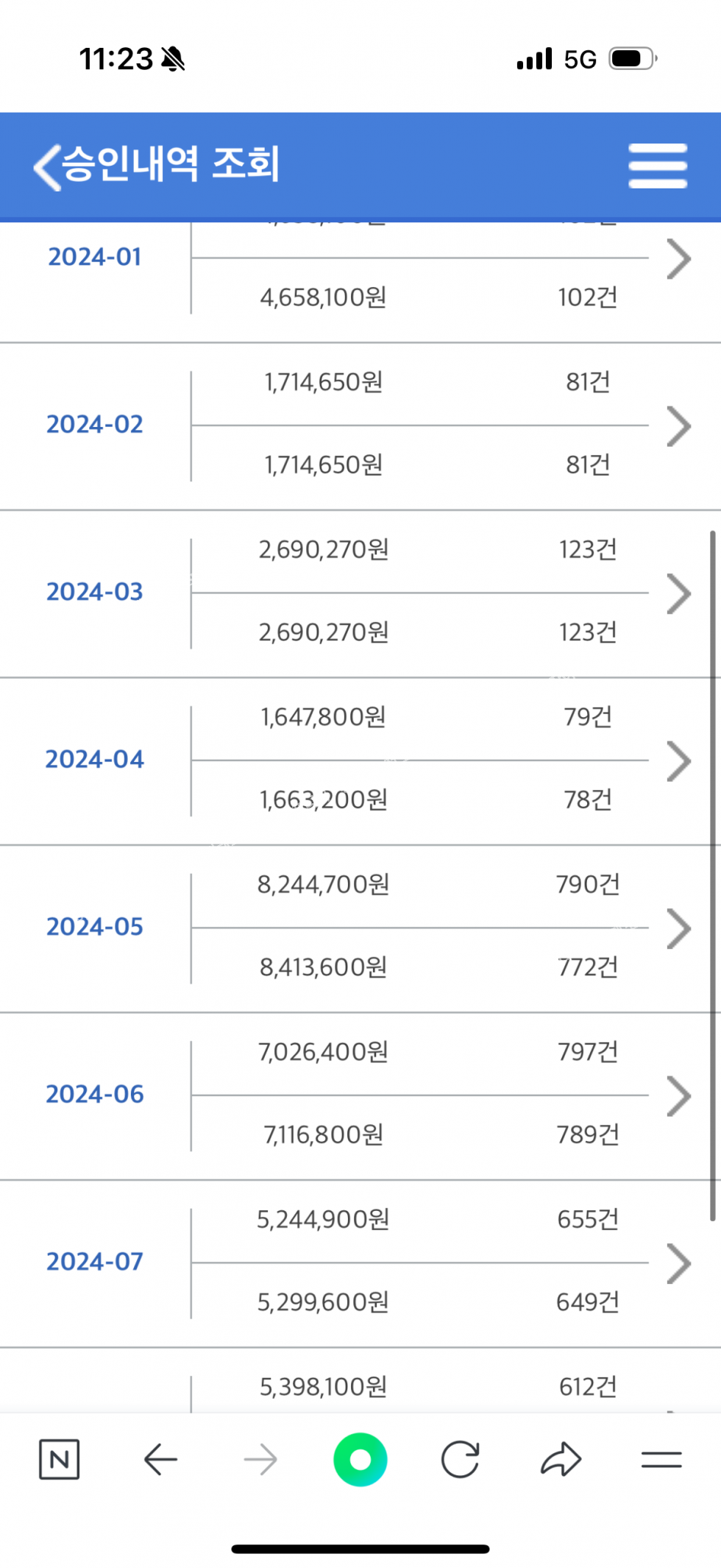721x1568 pixels.
Task: Tap the share arrow icon
Action: coord(561,1459)
